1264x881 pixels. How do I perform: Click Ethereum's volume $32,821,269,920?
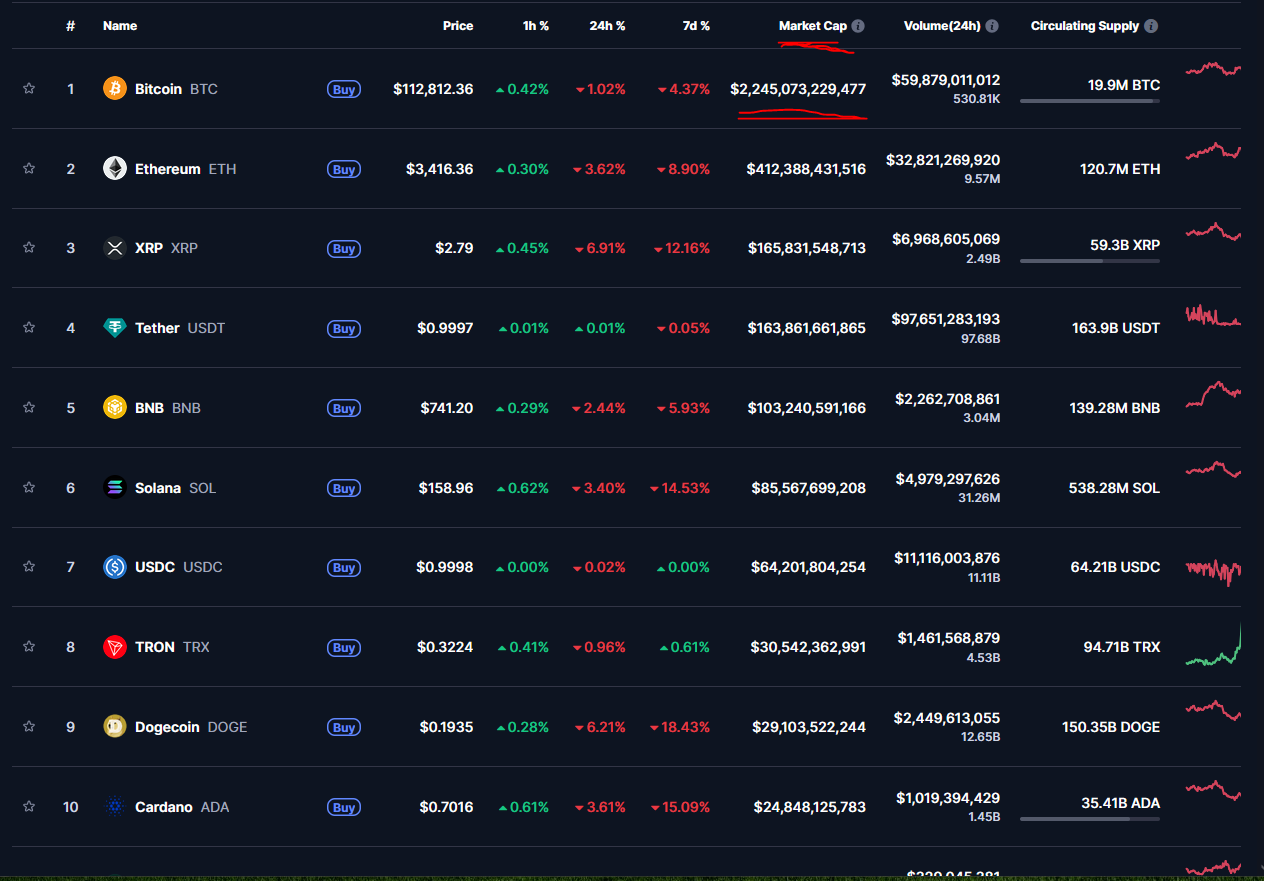pyautogui.click(x=943, y=160)
